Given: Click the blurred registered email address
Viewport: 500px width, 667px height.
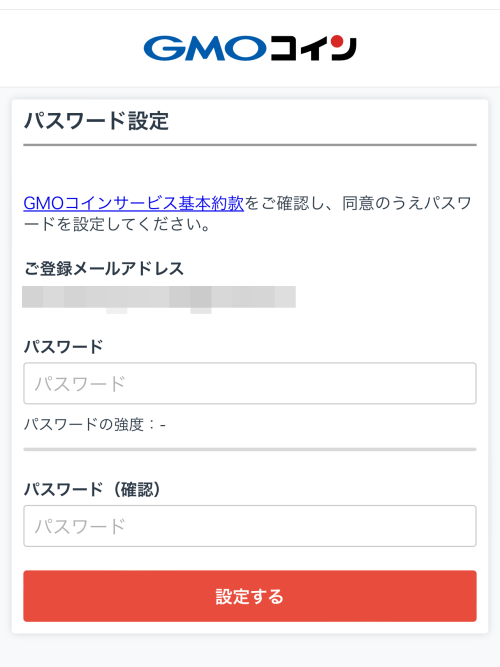Looking at the screenshot, I should coord(159,298).
